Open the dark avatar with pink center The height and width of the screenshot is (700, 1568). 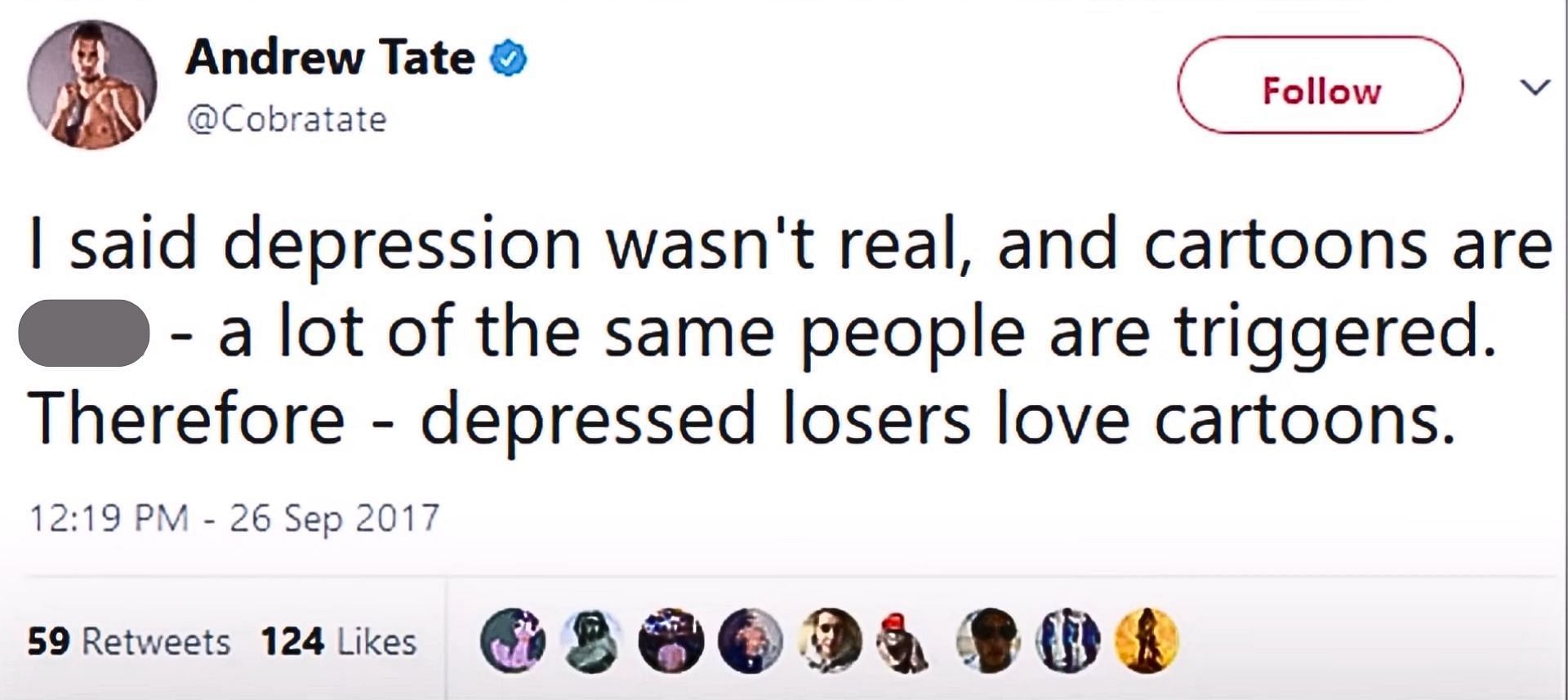point(670,640)
